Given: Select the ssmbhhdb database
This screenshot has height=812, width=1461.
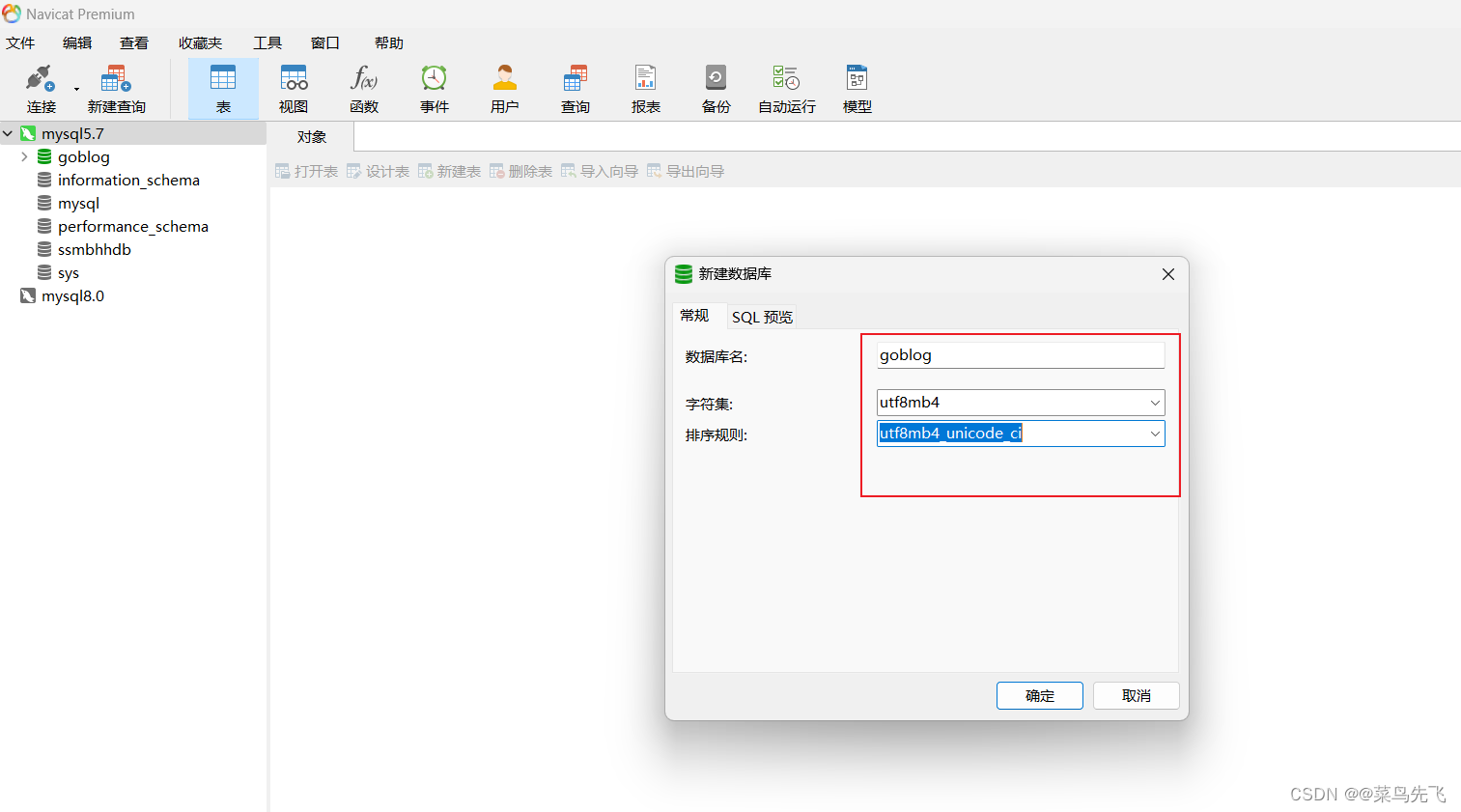Looking at the screenshot, I should pyautogui.click(x=94, y=249).
